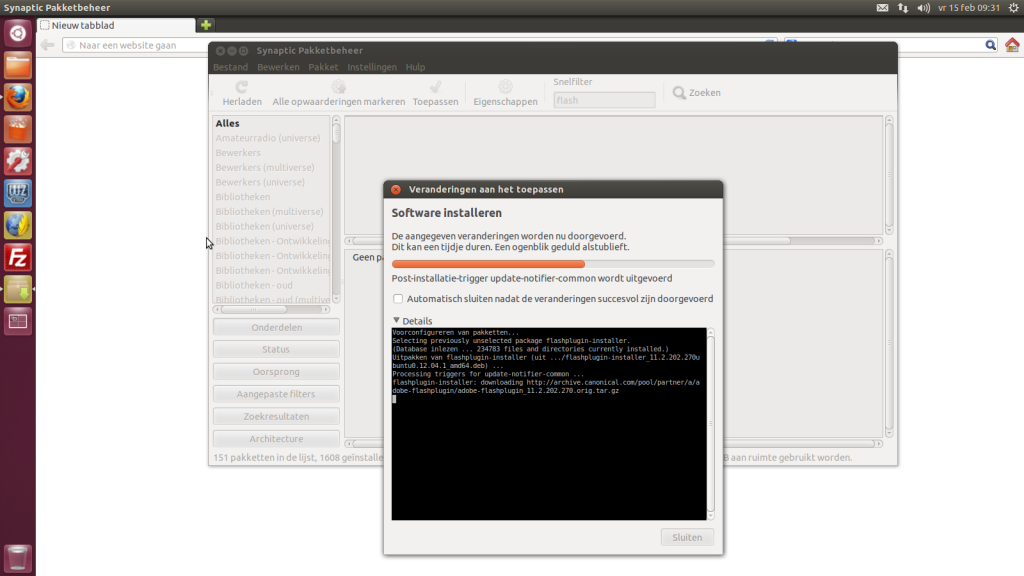Open Firefox from the Unity launcher

18,97
